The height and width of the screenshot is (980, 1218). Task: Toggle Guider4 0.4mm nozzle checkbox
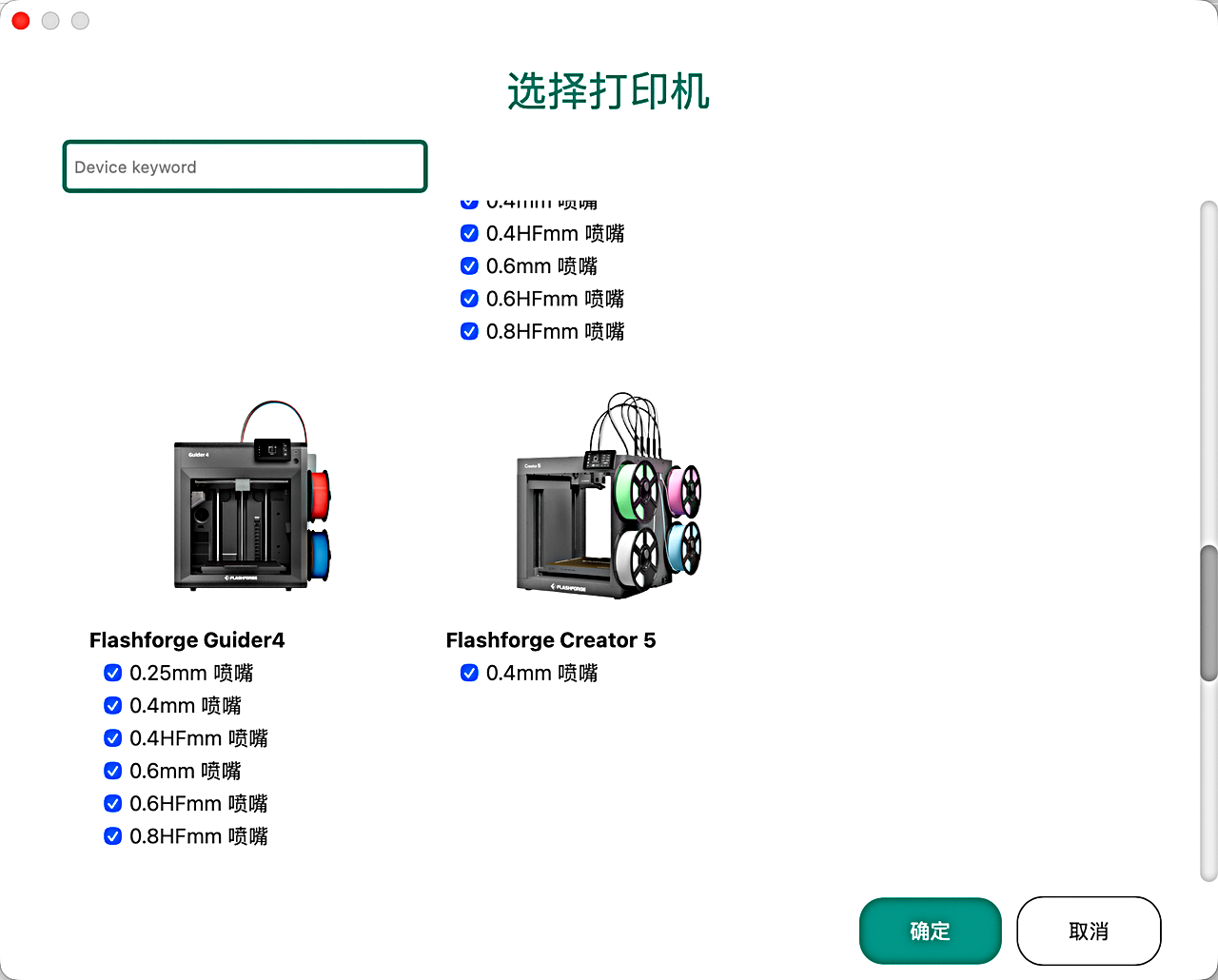(112, 706)
